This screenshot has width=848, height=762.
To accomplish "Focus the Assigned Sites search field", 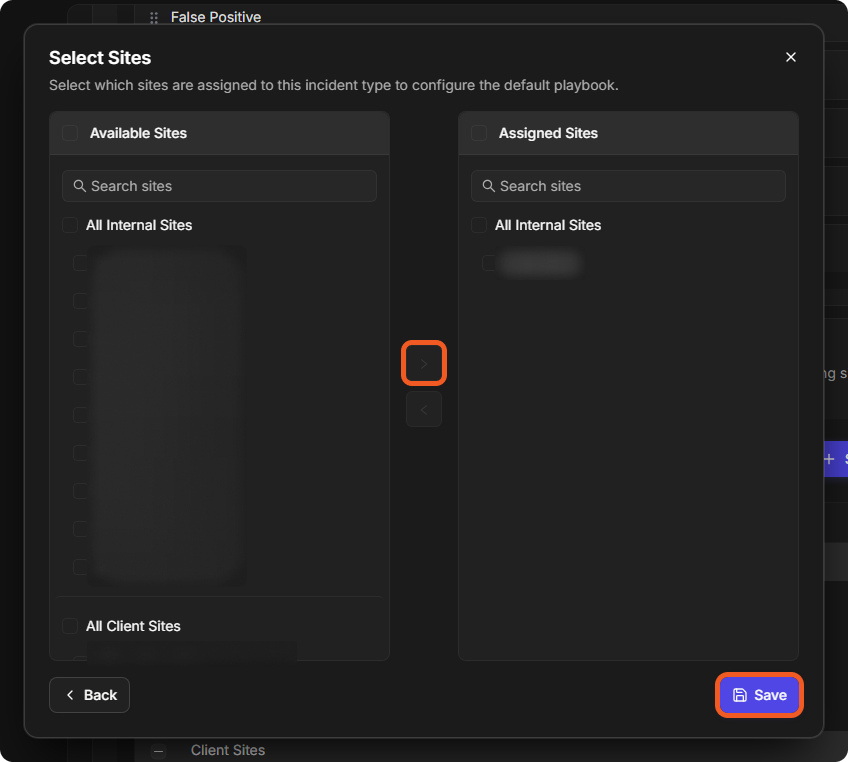I will [x=628, y=186].
